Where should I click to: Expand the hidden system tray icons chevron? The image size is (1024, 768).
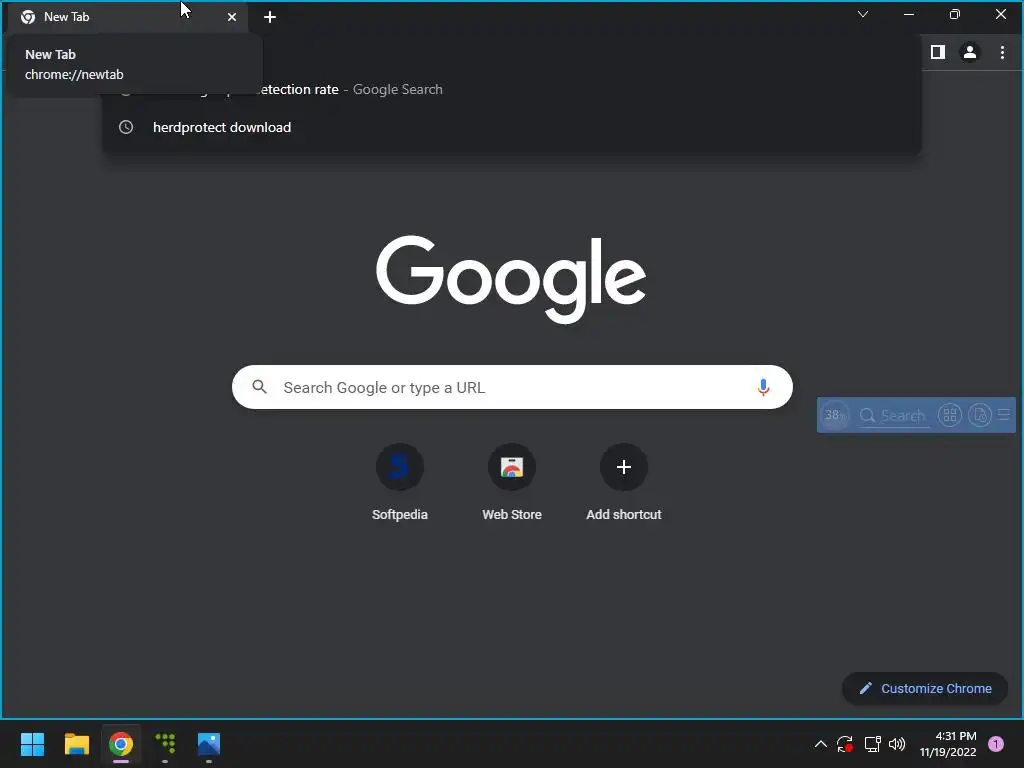(821, 744)
